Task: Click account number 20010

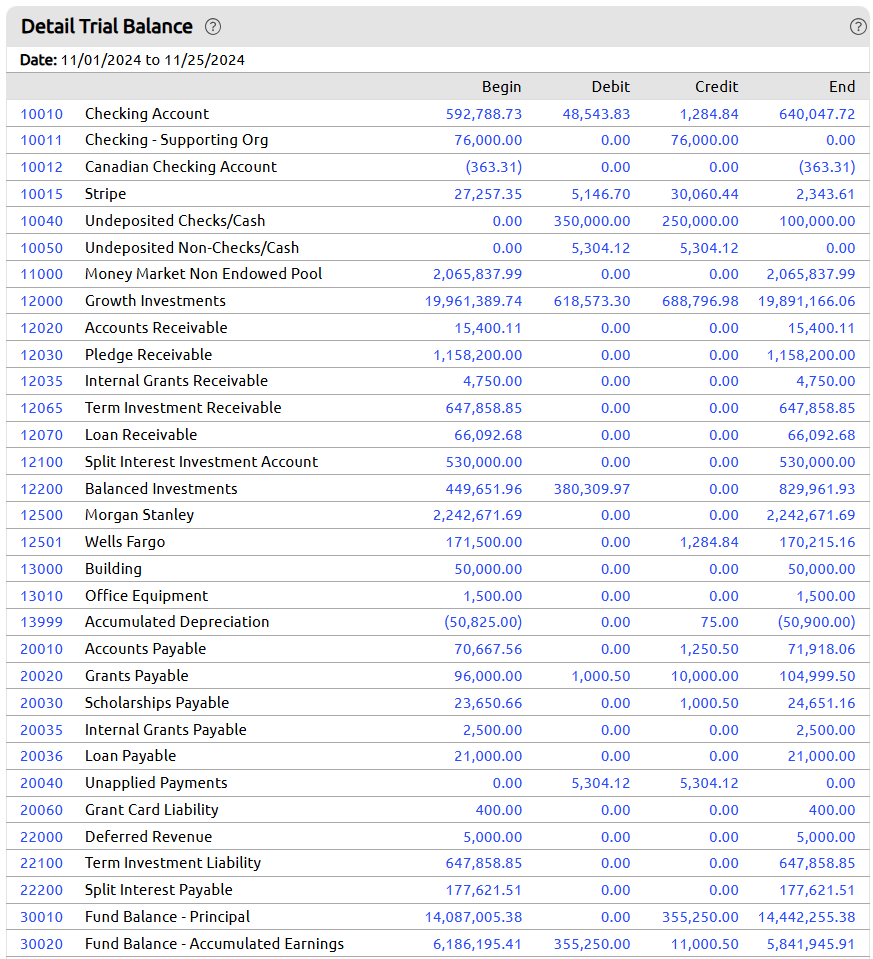Action: click(42, 650)
